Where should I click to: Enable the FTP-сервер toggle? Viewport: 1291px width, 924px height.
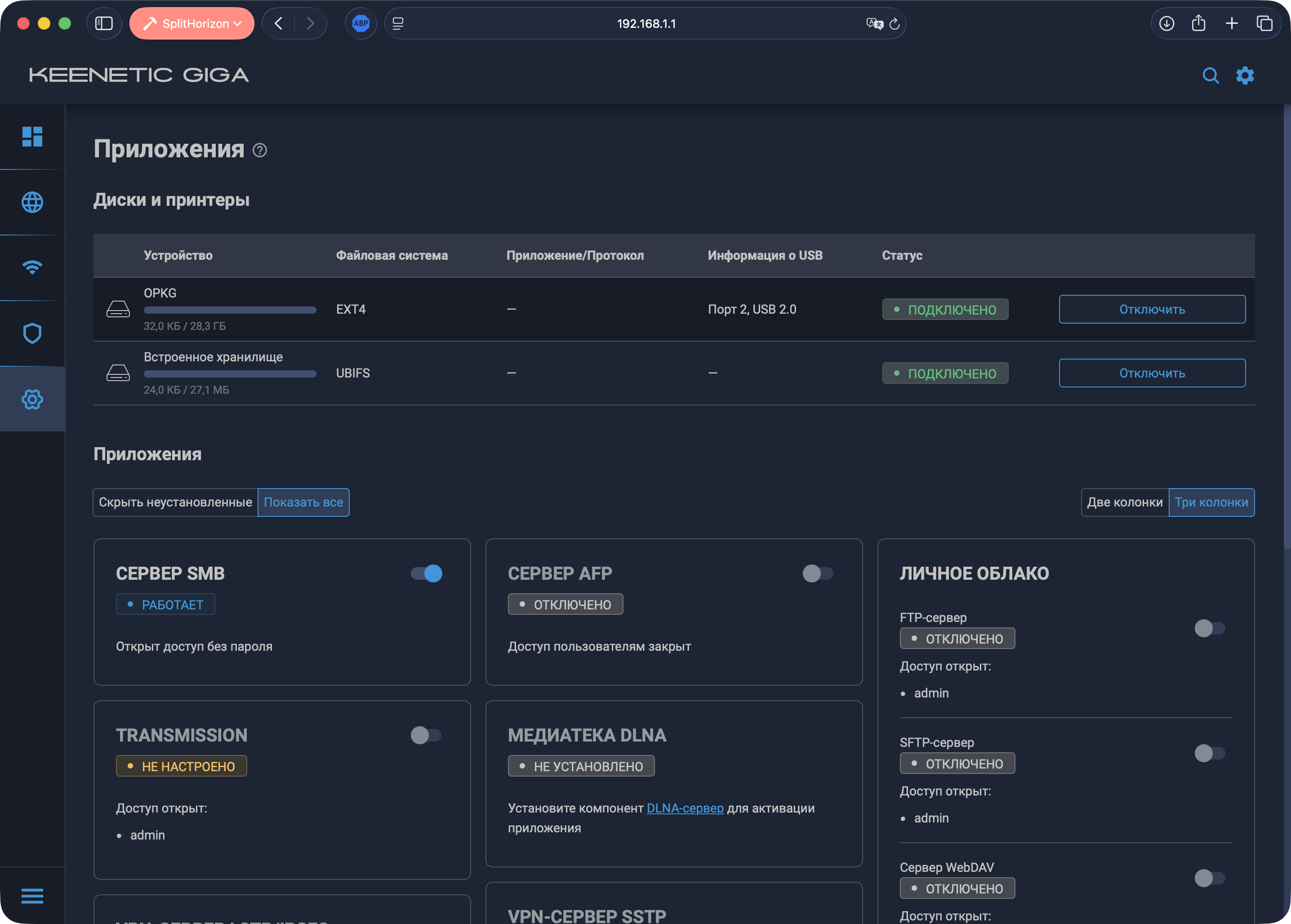pyautogui.click(x=1210, y=628)
